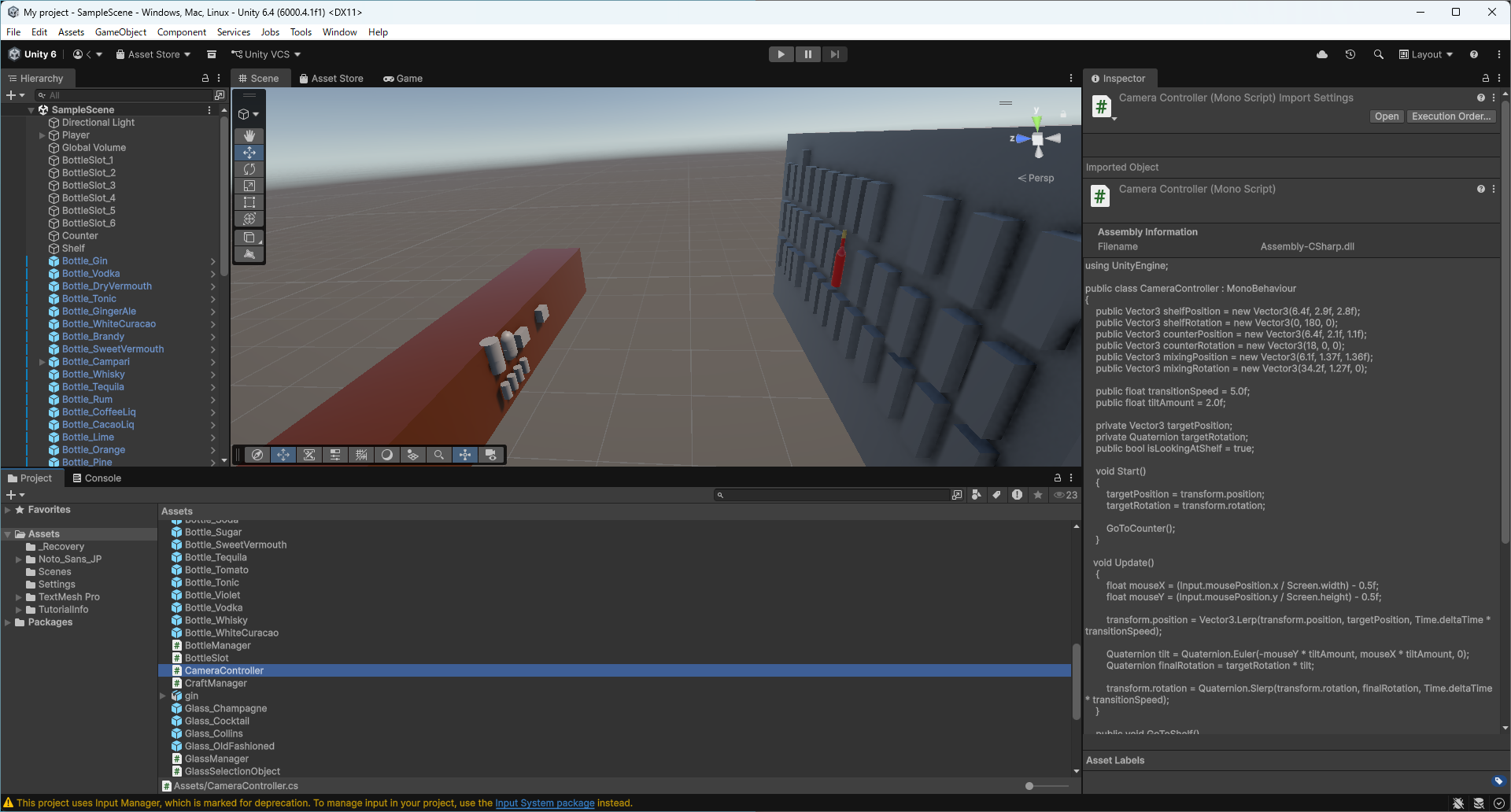Expand the Packages folder in Project
This screenshot has width=1511, height=812.
coord(8,622)
